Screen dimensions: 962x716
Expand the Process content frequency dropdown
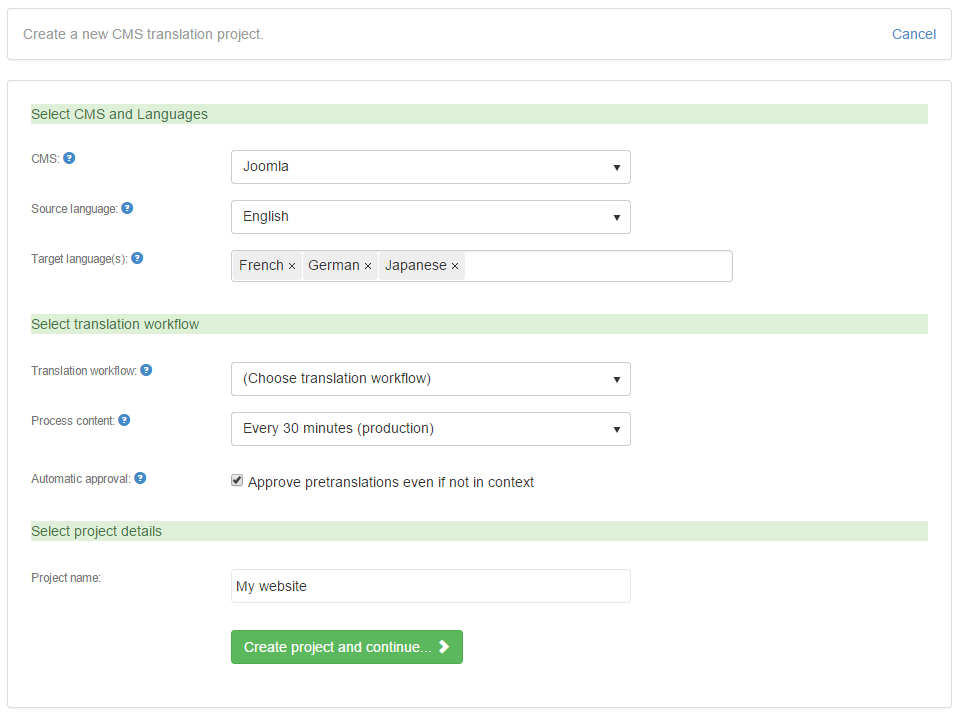click(430, 429)
